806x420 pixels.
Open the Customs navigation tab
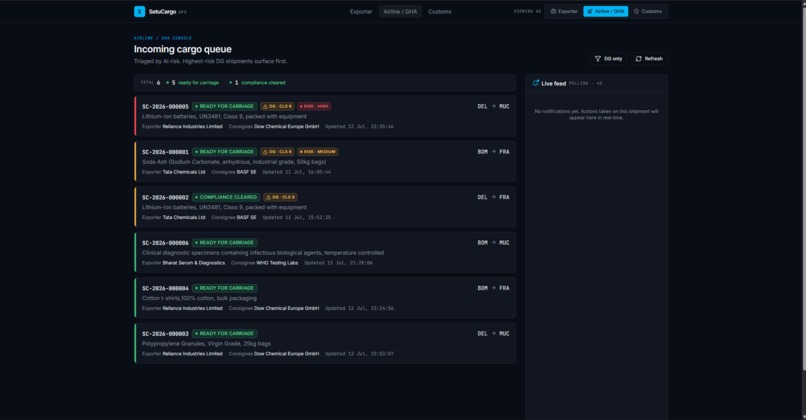pyautogui.click(x=439, y=11)
